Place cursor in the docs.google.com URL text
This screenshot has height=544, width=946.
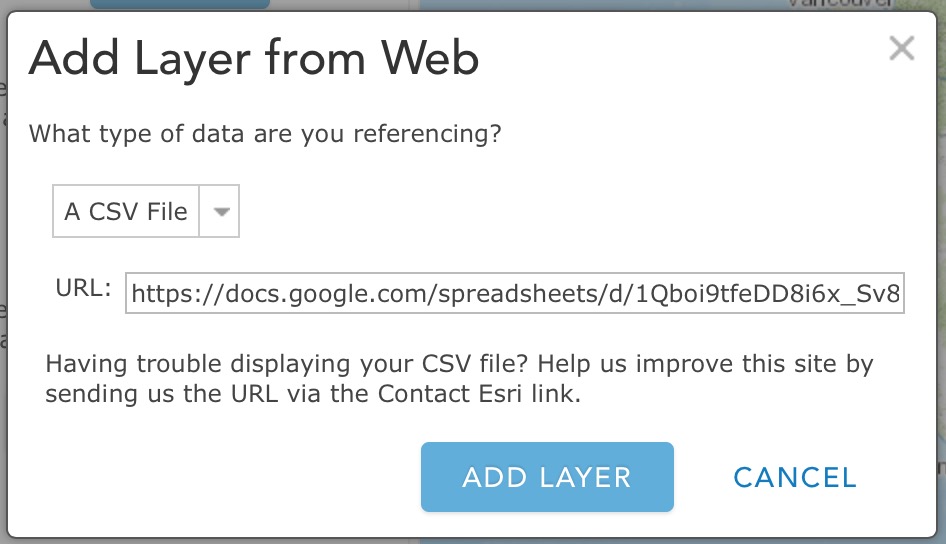pyautogui.click(x=300, y=293)
